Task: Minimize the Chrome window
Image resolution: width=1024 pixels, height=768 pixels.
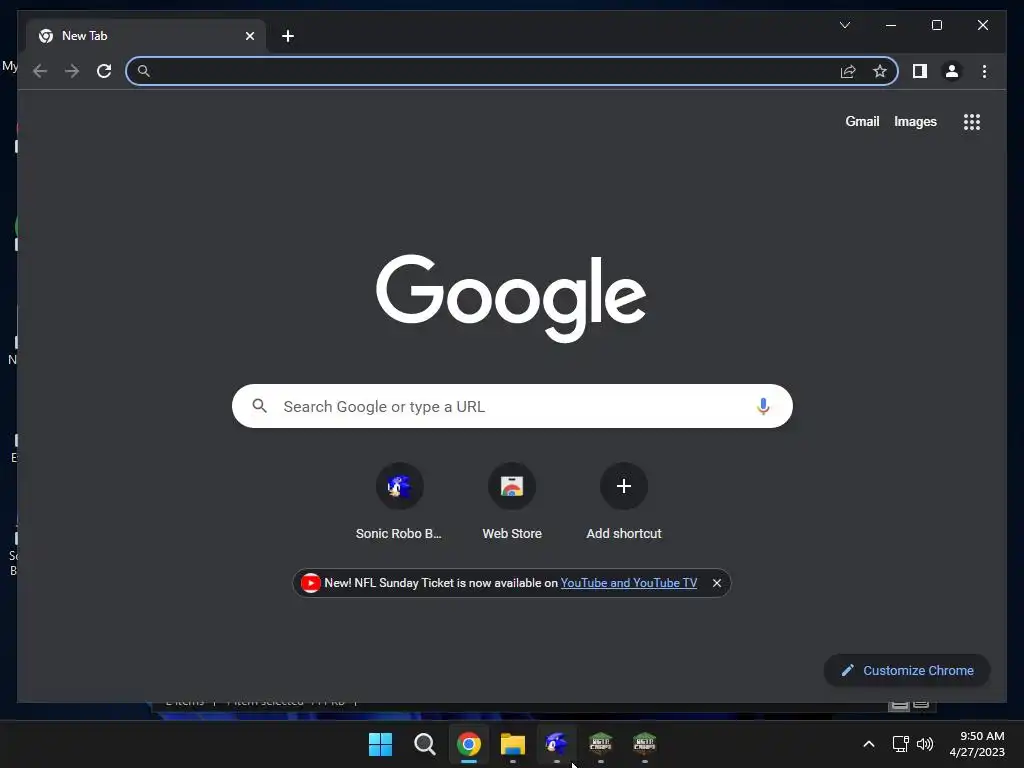Action: click(x=891, y=25)
